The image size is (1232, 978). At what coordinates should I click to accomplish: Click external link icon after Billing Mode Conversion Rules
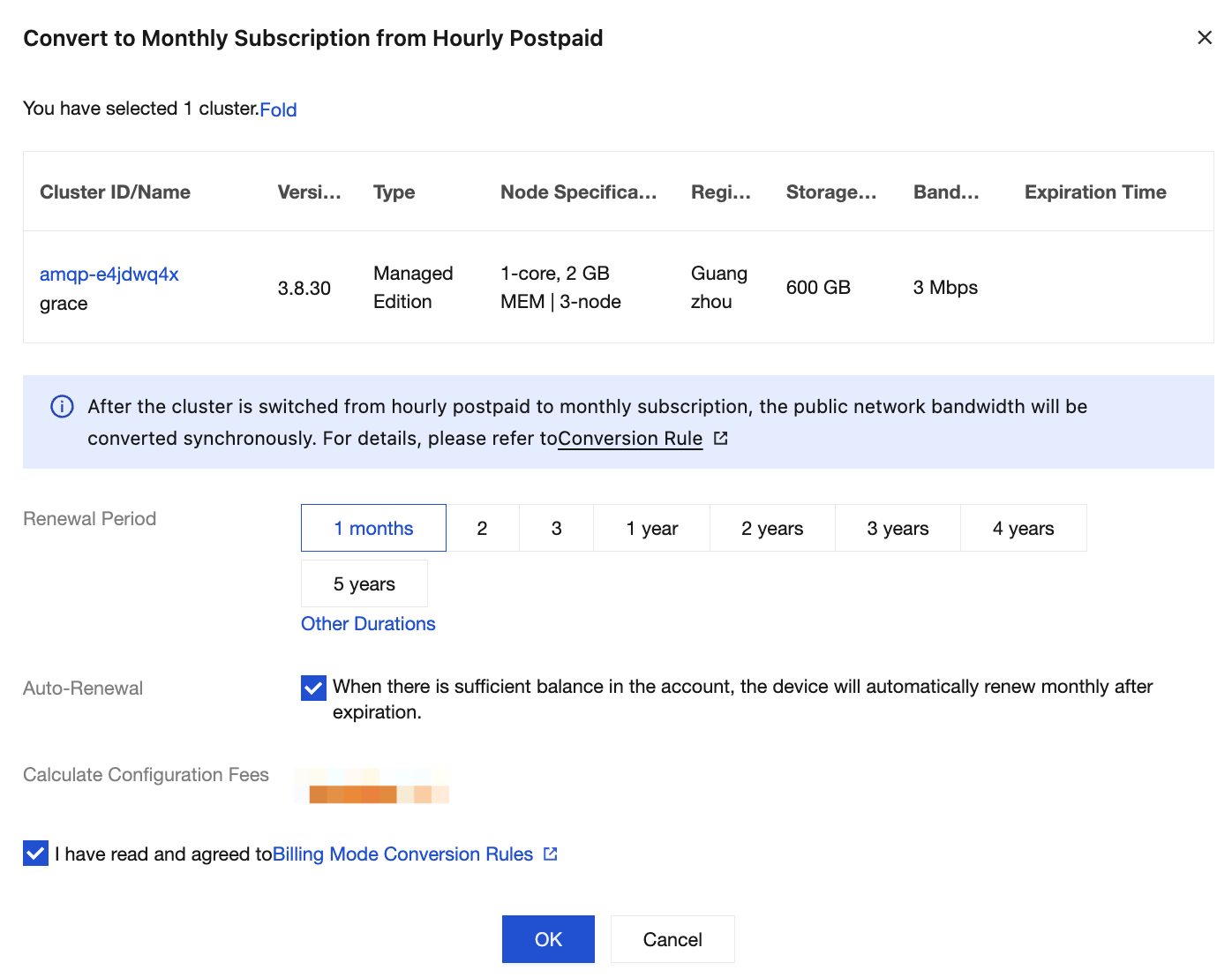[551, 854]
